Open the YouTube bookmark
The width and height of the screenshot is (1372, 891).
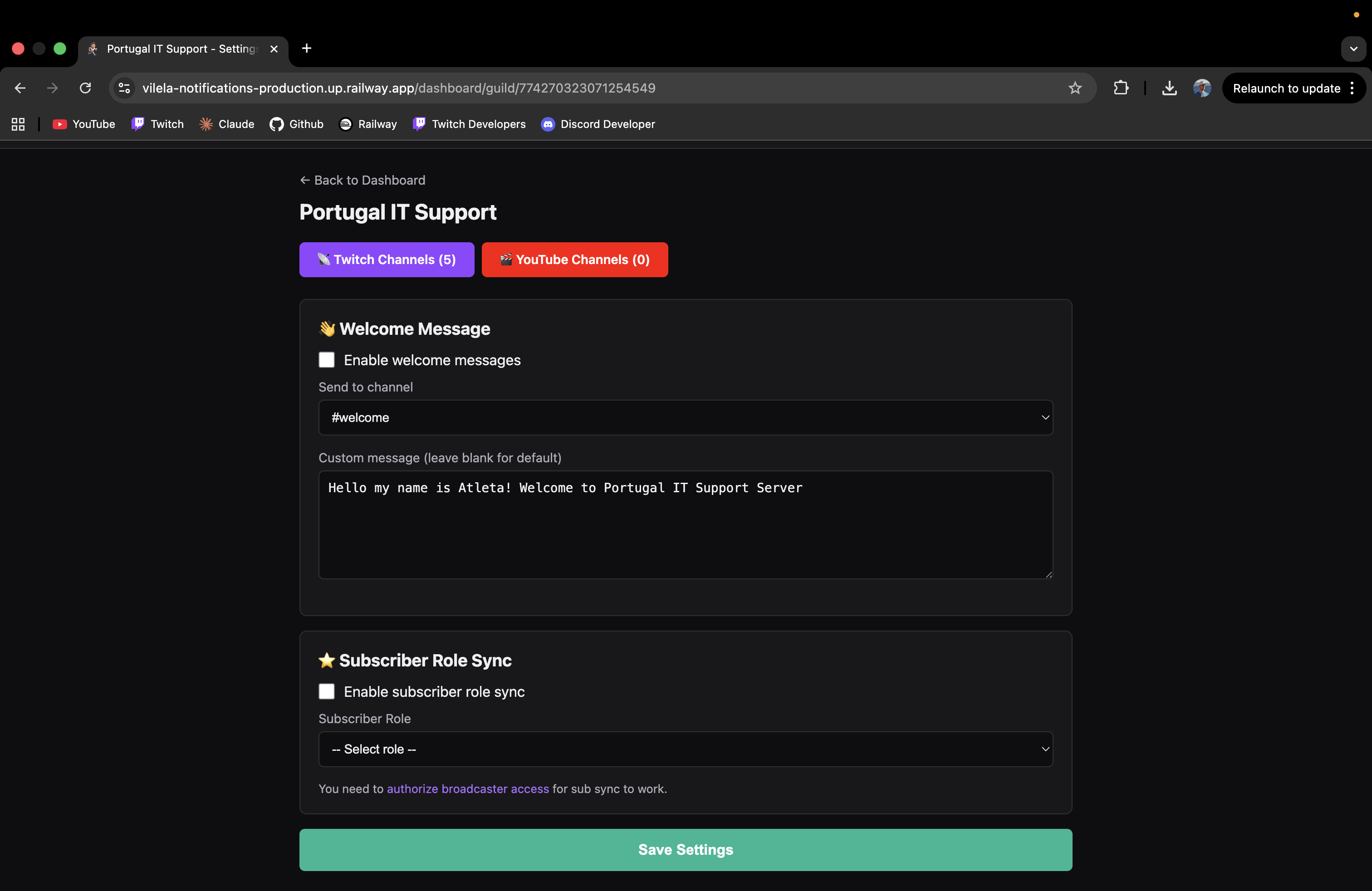pyautogui.click(x=83, y=124)
